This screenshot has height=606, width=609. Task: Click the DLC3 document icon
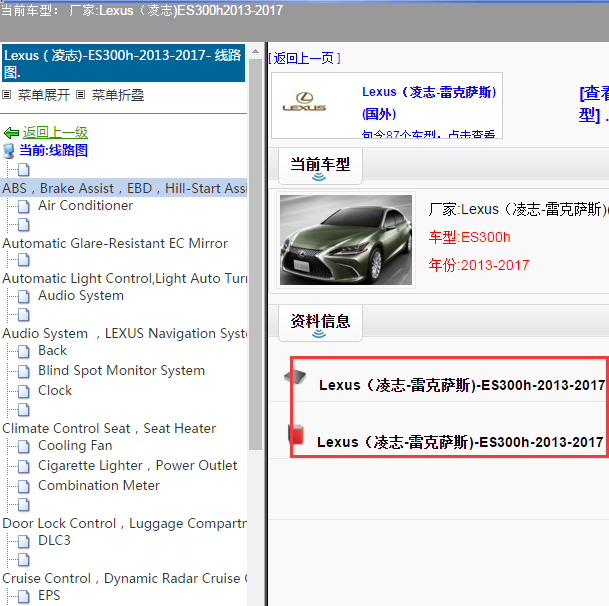pyautogui.click(x=24, y=541)
